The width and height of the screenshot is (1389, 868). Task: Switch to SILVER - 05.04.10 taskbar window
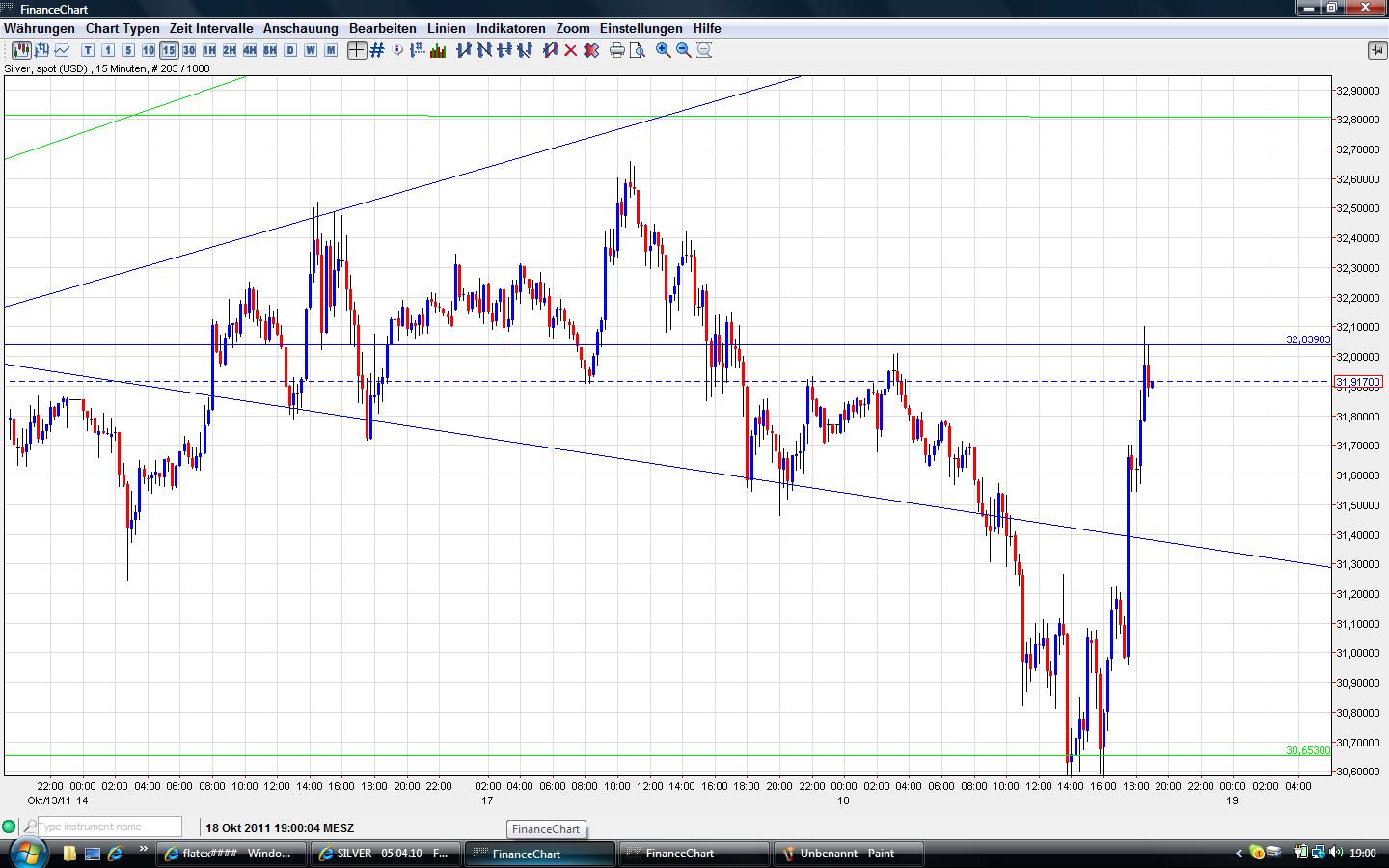coord(386,854)
